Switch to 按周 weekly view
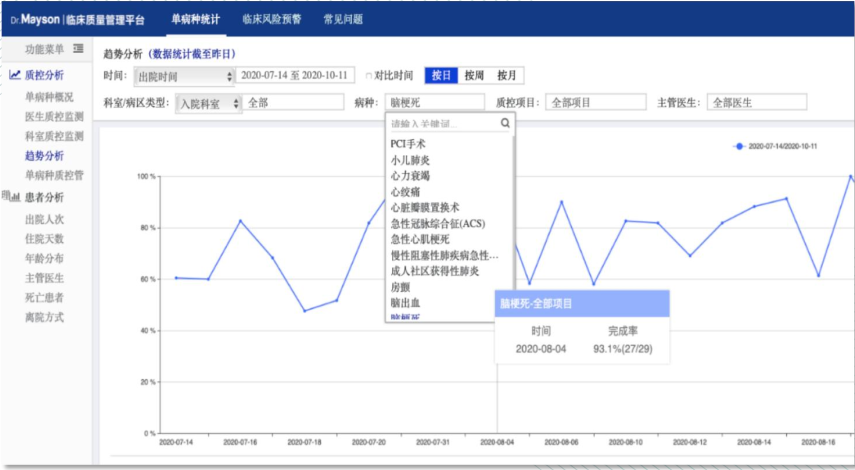This screenshot has height=470, width=855. click(474, 76)
